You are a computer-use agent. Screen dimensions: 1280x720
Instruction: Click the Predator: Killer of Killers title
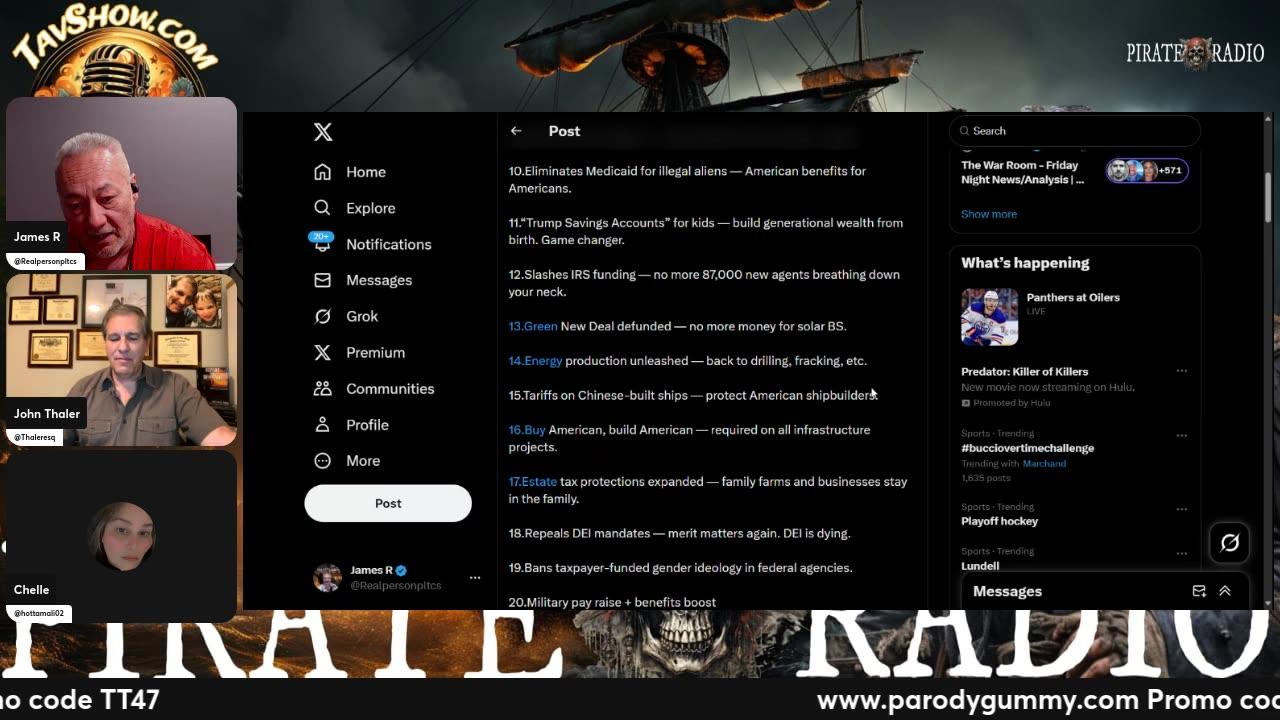tap(1024, 372)
